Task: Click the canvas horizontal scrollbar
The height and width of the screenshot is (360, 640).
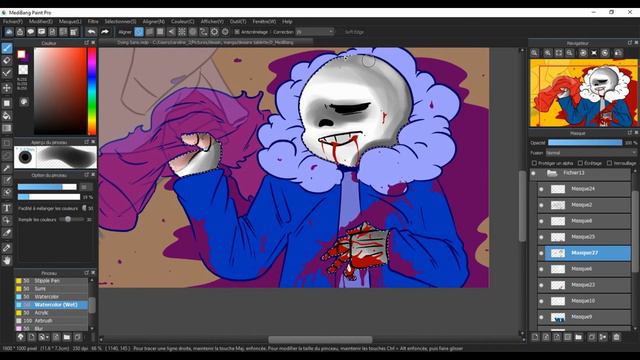Action: coord(320,340)
